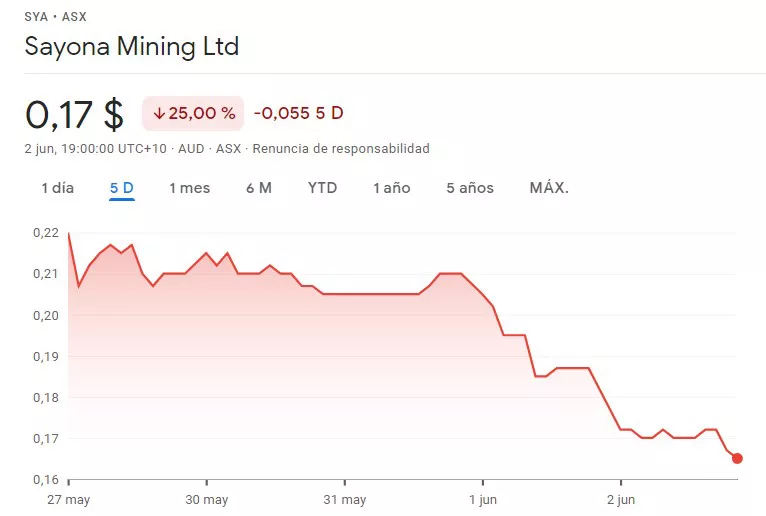
Task: Switch chart to 6 M range
Action: 258,188
